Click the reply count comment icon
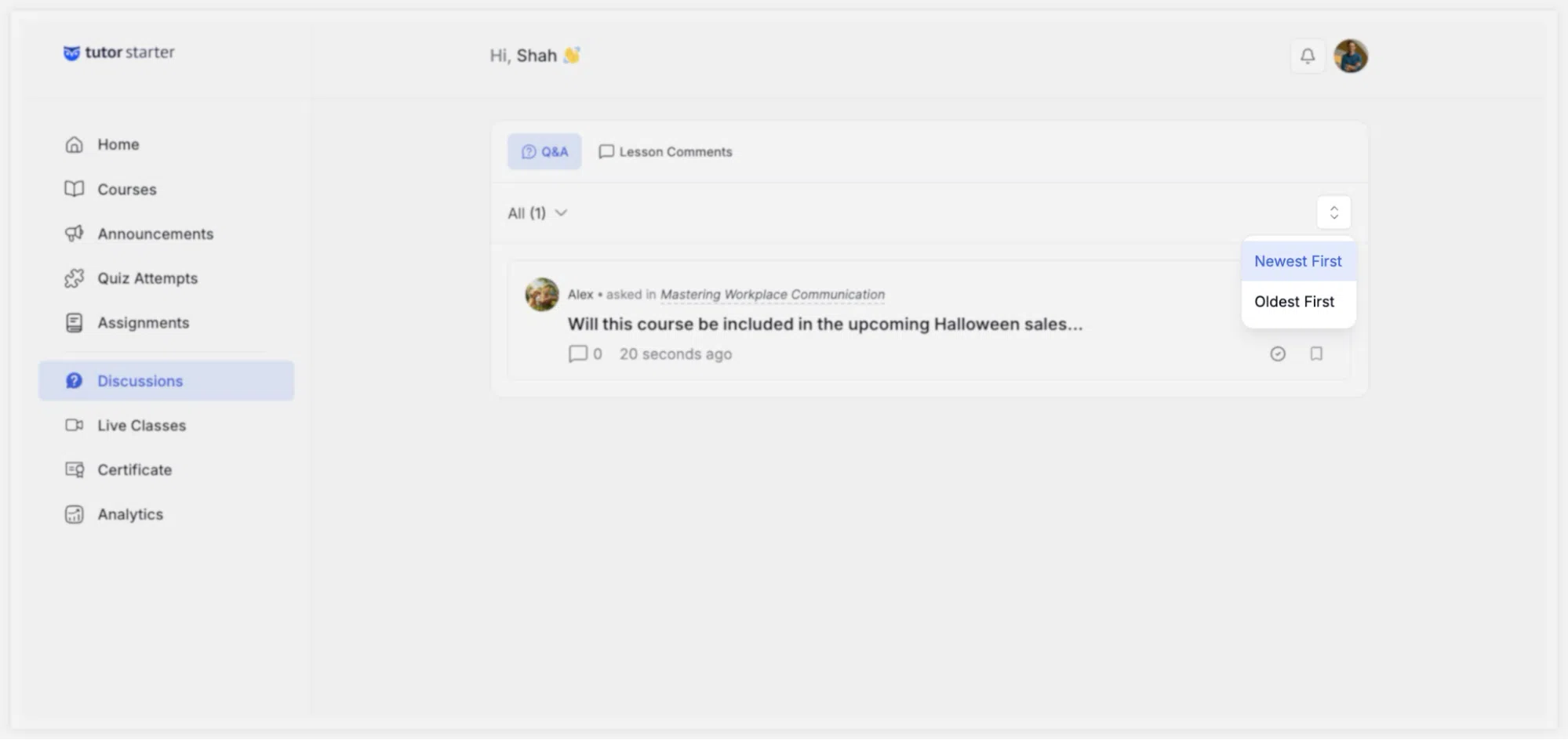 click(x=577, y=354)
